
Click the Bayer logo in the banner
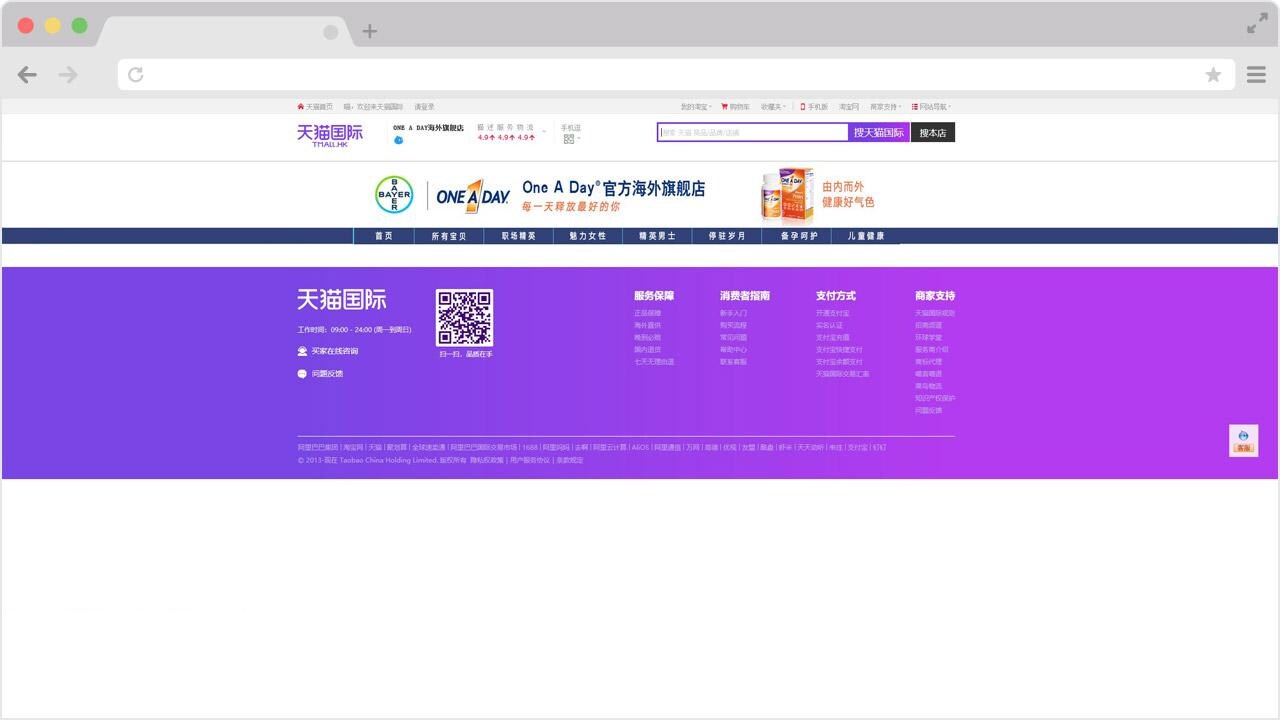coord(394,195)
